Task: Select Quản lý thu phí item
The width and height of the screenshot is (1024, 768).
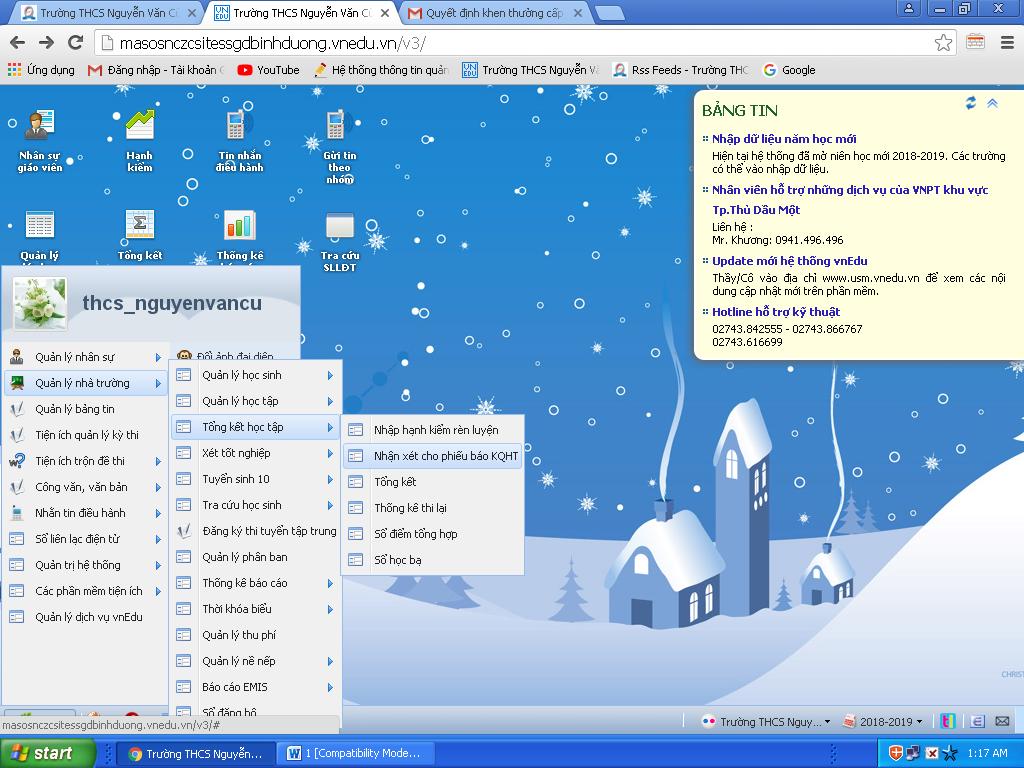Action: 255,635
